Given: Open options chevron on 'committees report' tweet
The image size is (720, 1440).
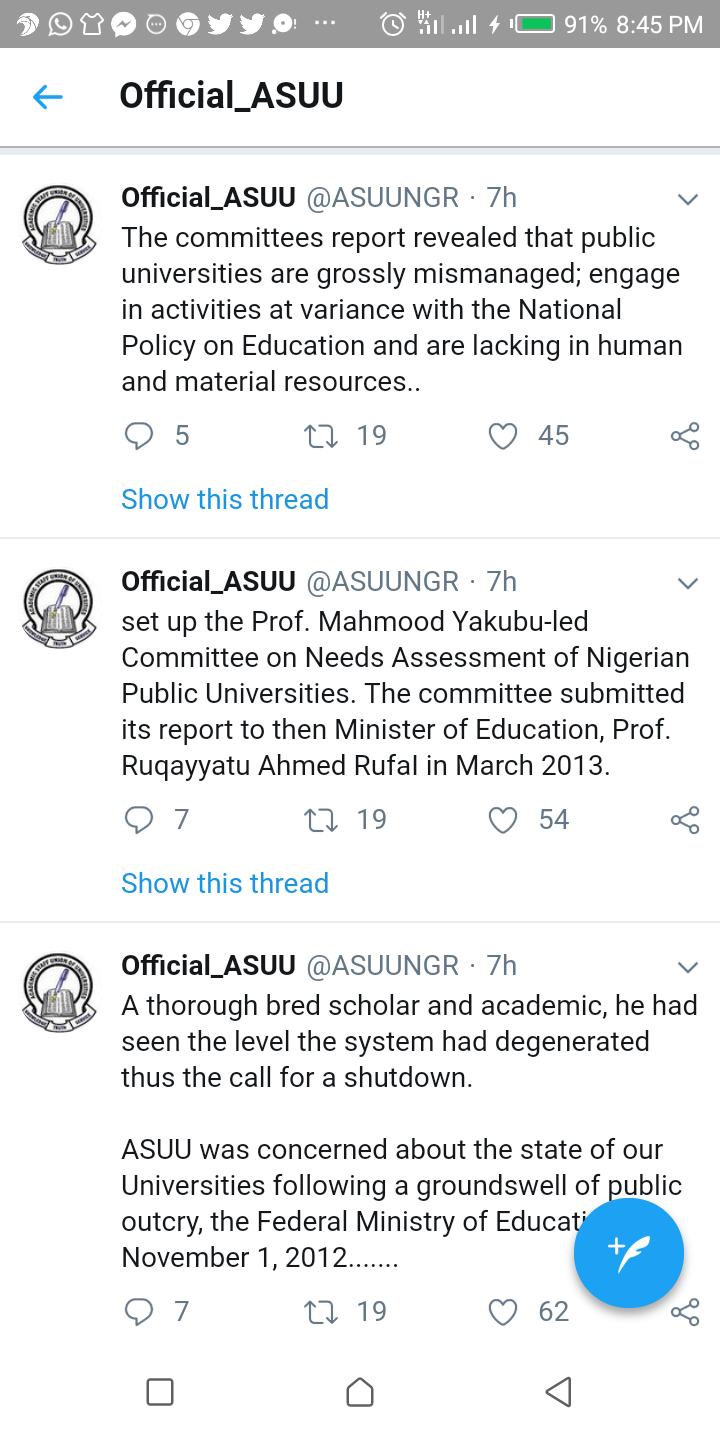Looking at the screenshot, I should click(687, 199).
